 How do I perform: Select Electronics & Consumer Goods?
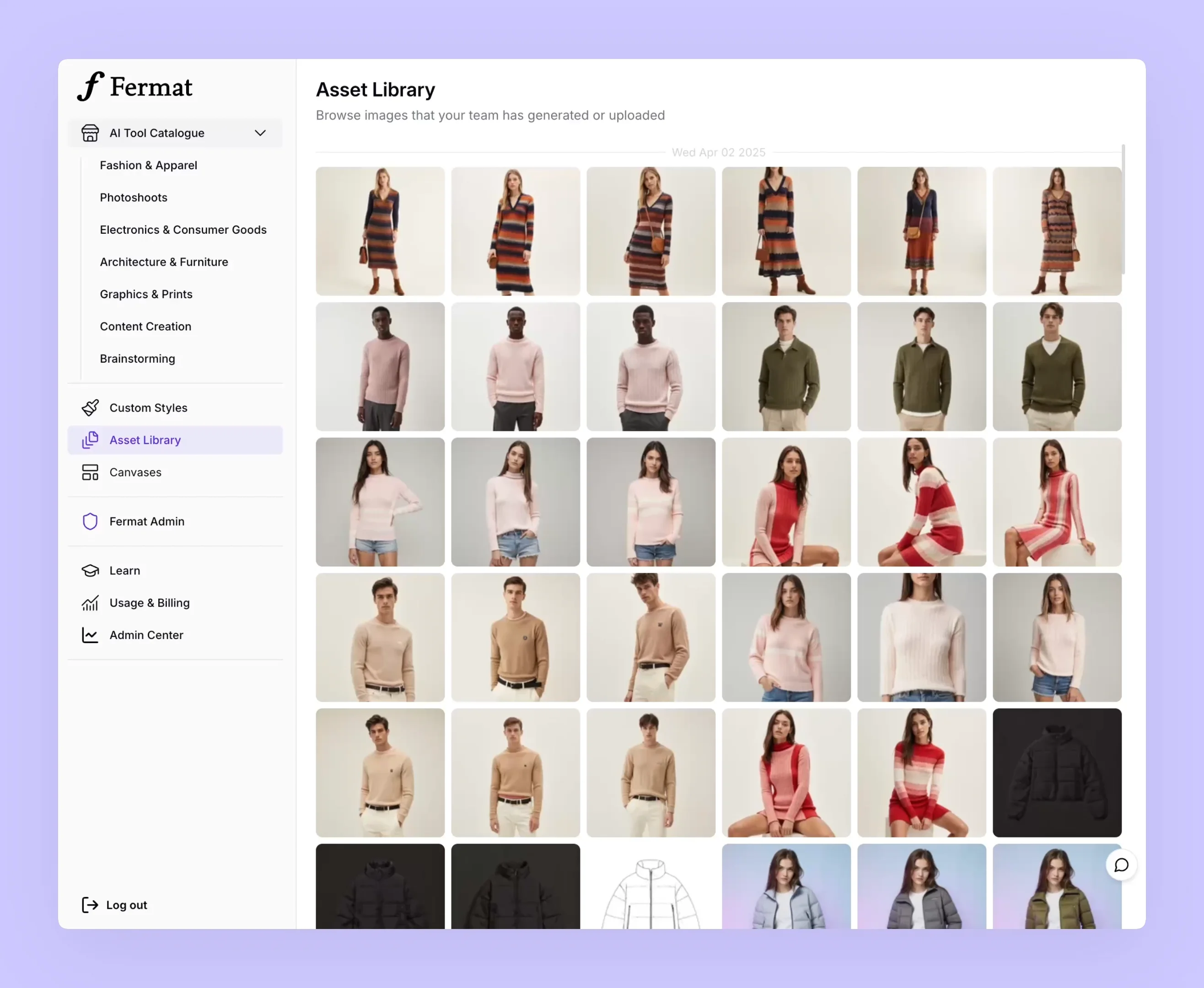[183, 229]
